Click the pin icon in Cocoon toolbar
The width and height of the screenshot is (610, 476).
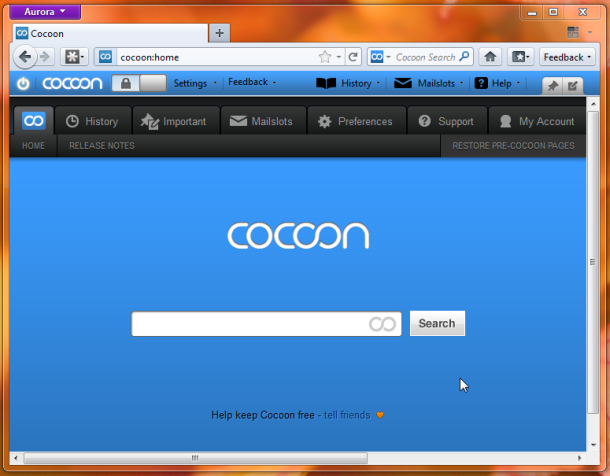point(552,86)
